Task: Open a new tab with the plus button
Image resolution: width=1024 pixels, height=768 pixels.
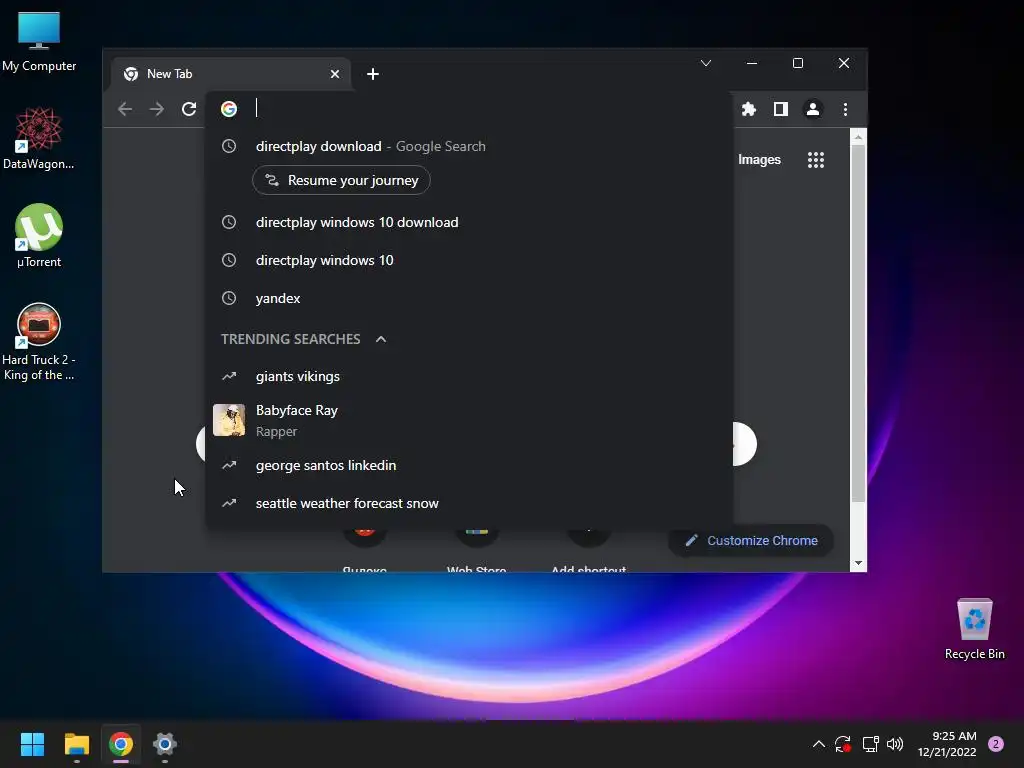Action: (x=373, y=74)
